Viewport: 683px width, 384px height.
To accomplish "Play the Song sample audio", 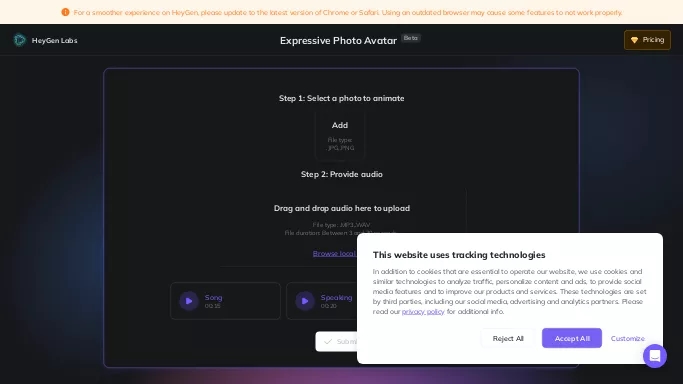I will tap(189, 301).
